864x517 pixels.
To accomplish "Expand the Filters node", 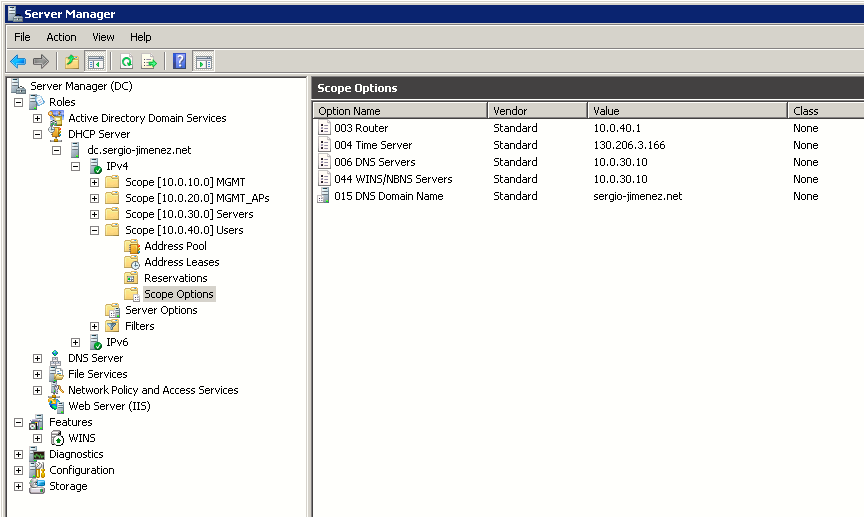I will pyautogui.click(x=95, y=326).
